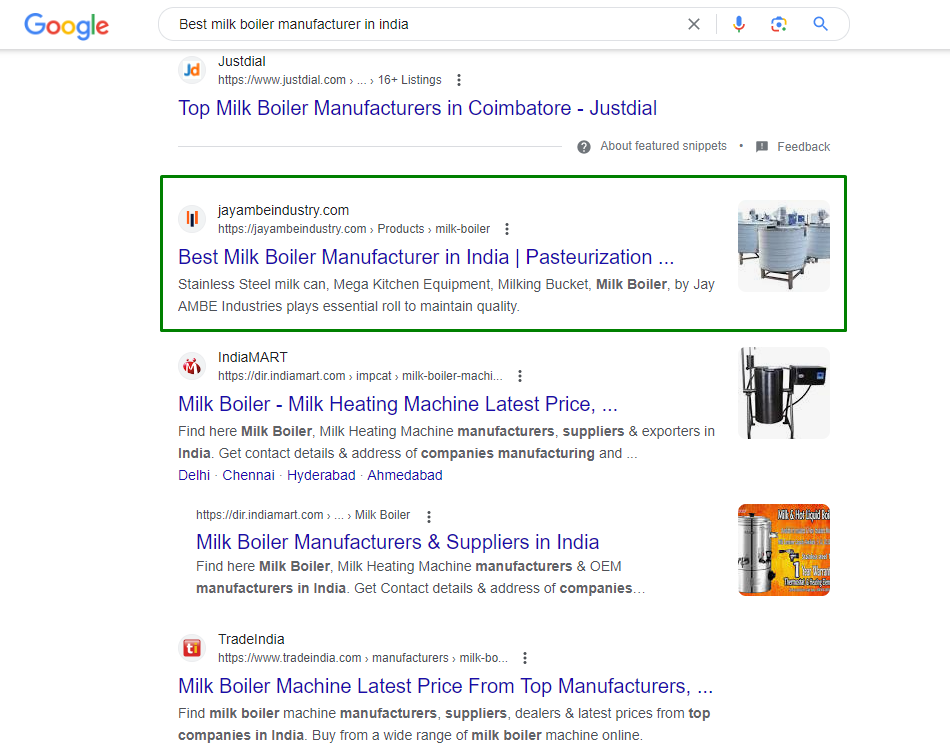Clear the search query with X

694,24
